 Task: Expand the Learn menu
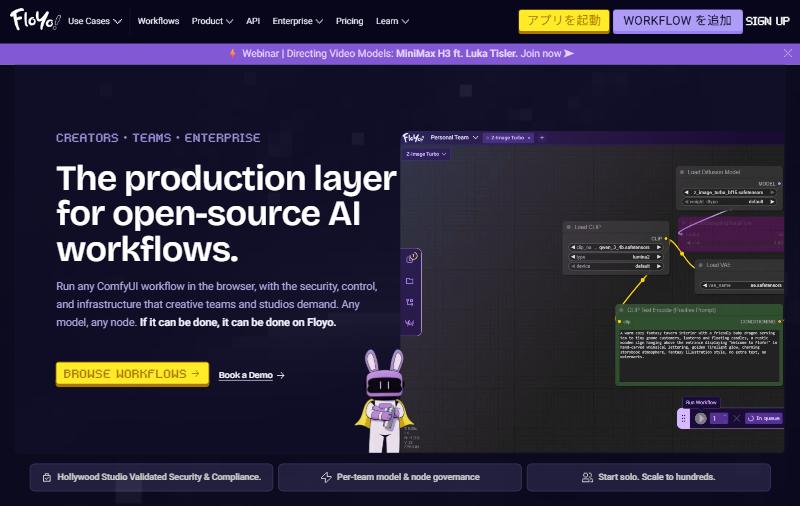(392, 21)
